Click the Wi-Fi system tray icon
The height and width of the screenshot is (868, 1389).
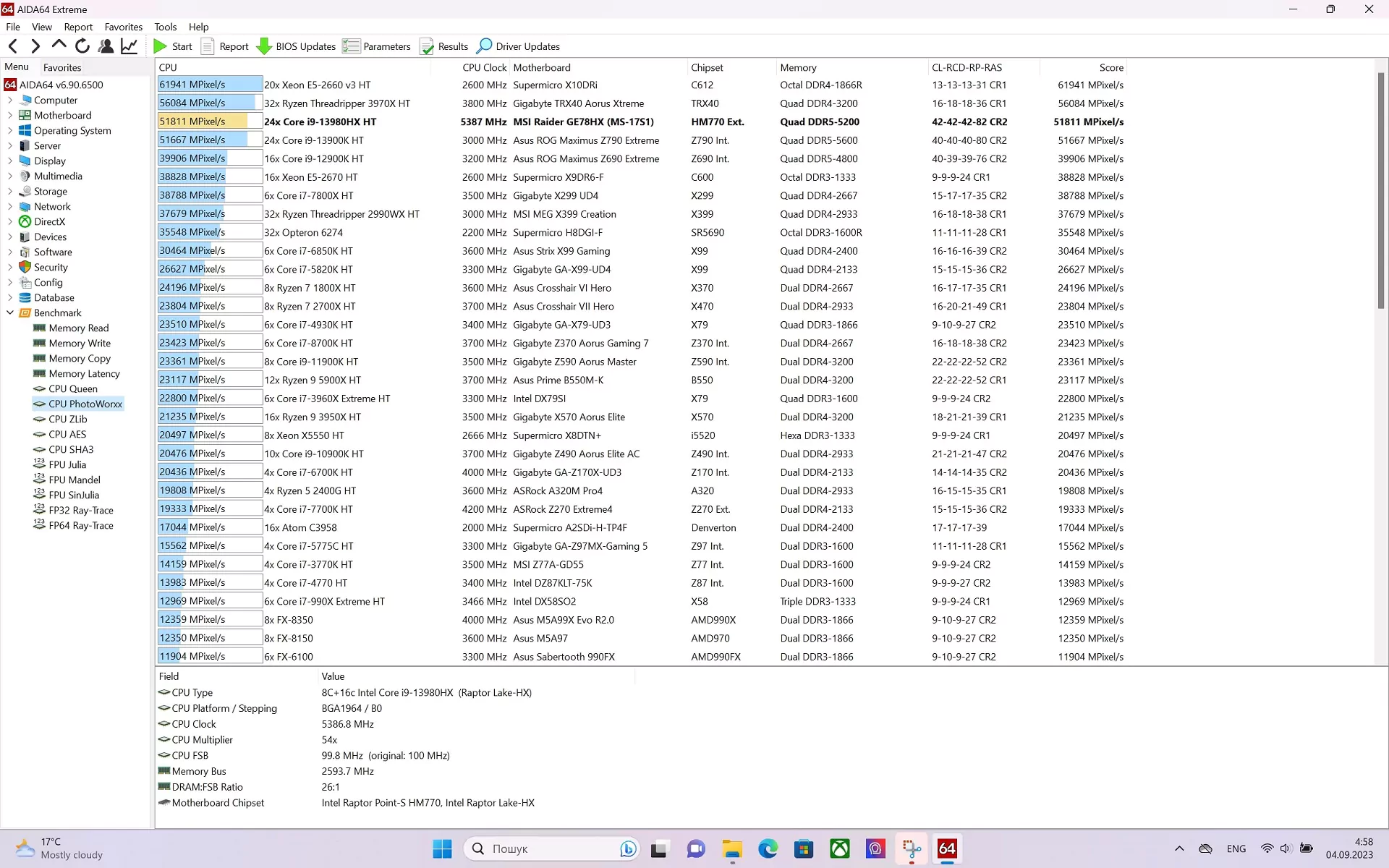1267,848
